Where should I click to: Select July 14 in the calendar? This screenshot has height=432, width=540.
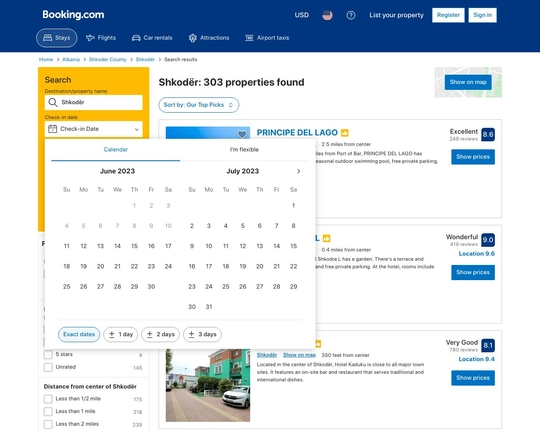tap(277, 246)
